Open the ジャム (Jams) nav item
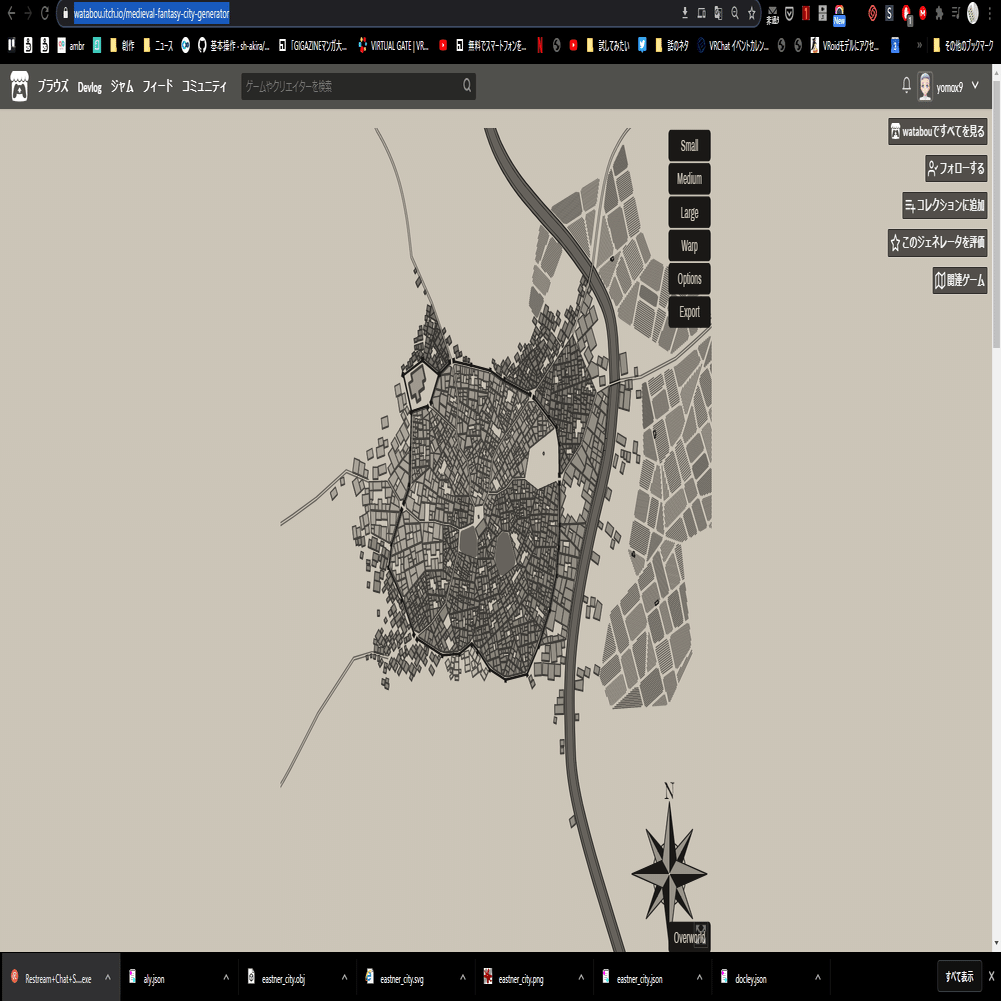 (x=122, y=86)
